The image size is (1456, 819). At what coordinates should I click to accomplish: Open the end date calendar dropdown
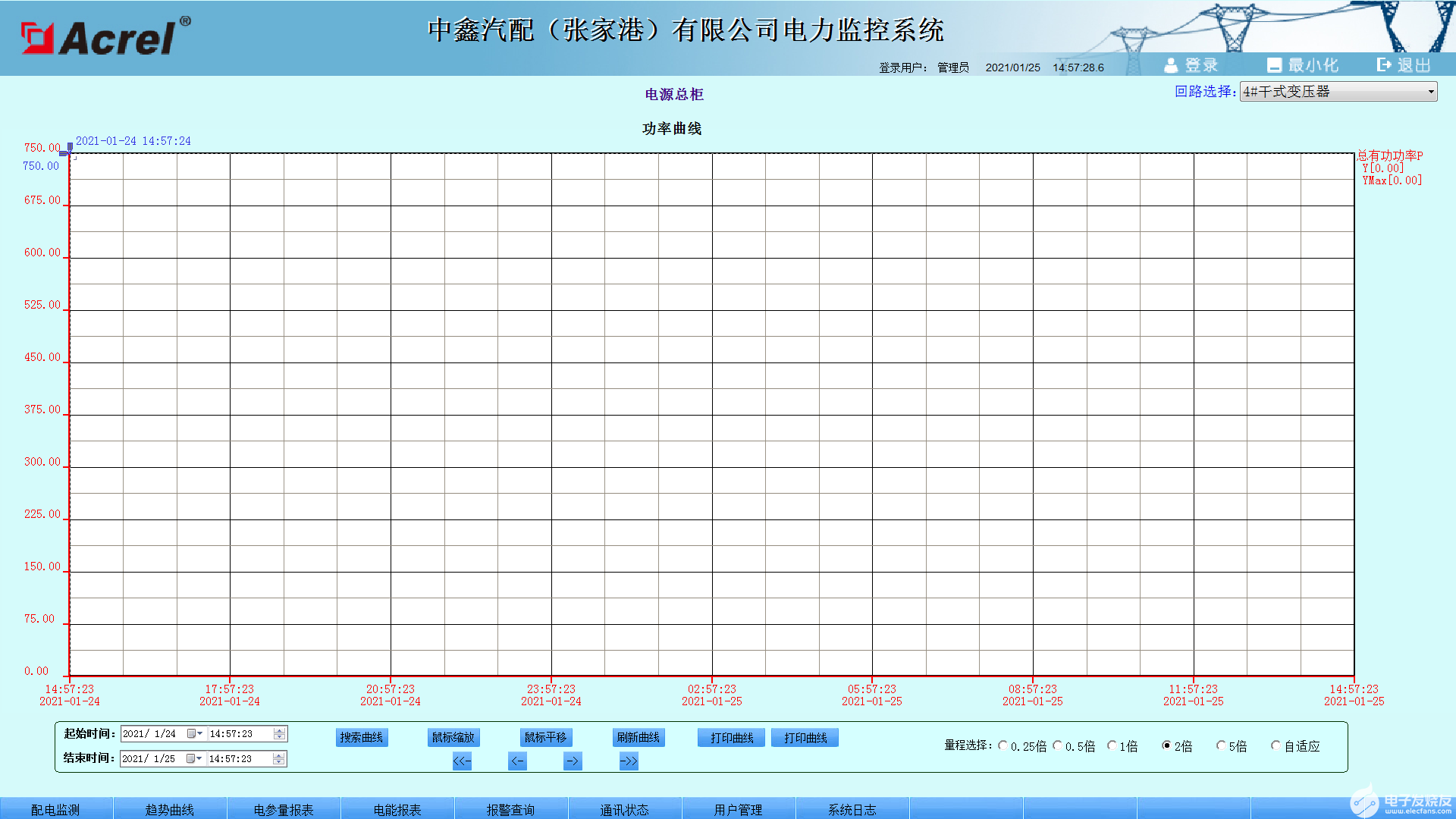(x=194, y=759)
